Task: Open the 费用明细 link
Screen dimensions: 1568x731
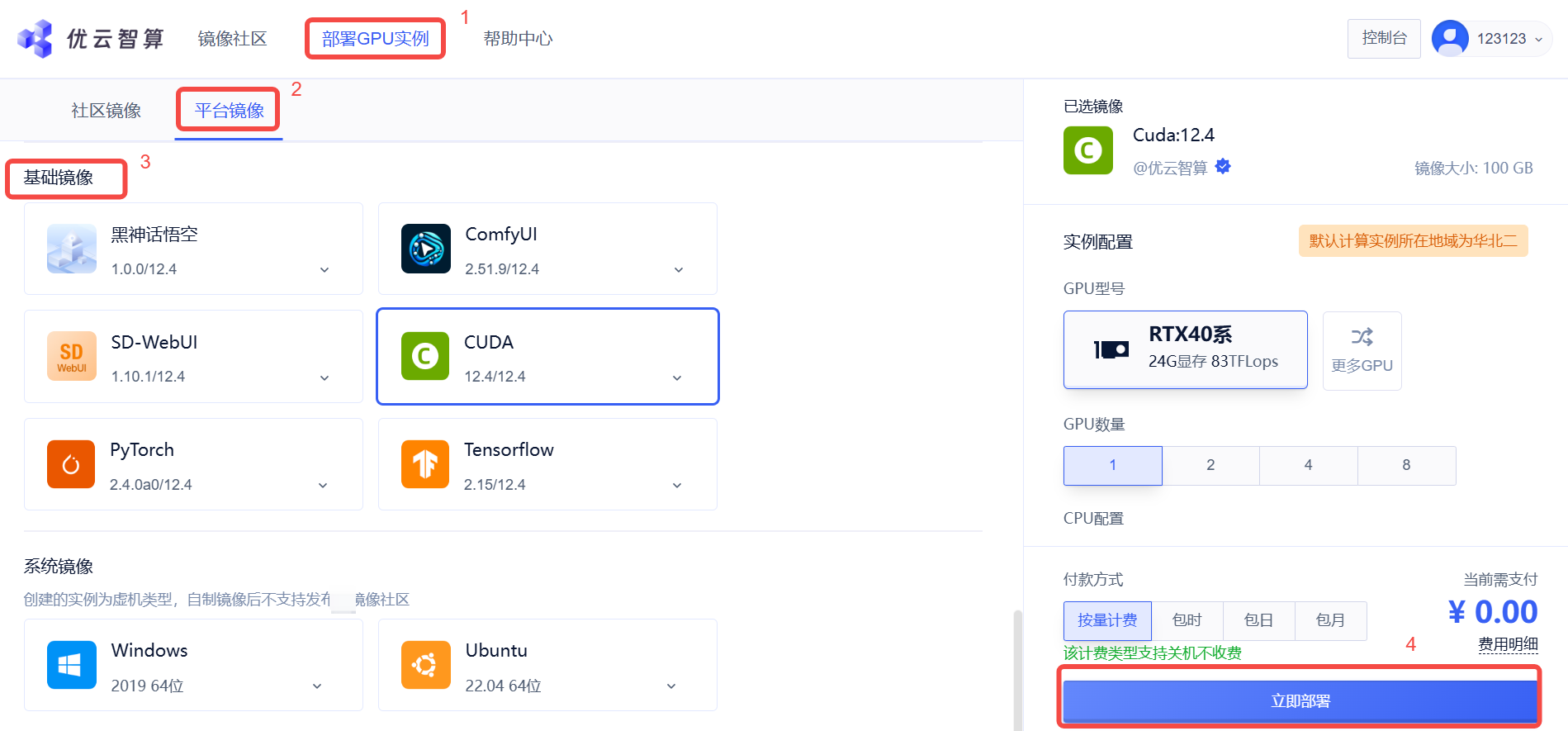Action: 1508,644
